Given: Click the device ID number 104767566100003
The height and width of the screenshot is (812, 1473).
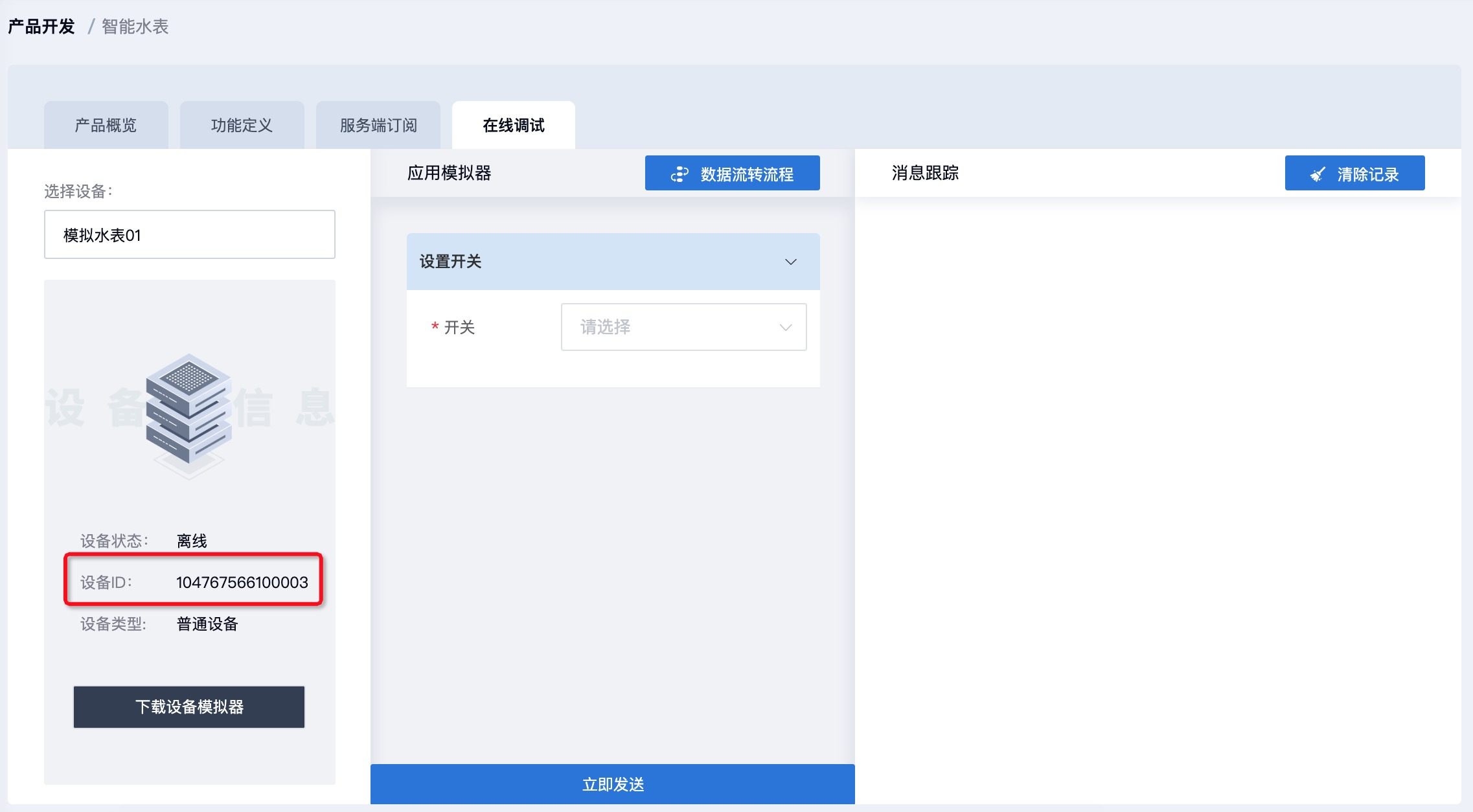Looking at the screenshot, I should point(242,582).
